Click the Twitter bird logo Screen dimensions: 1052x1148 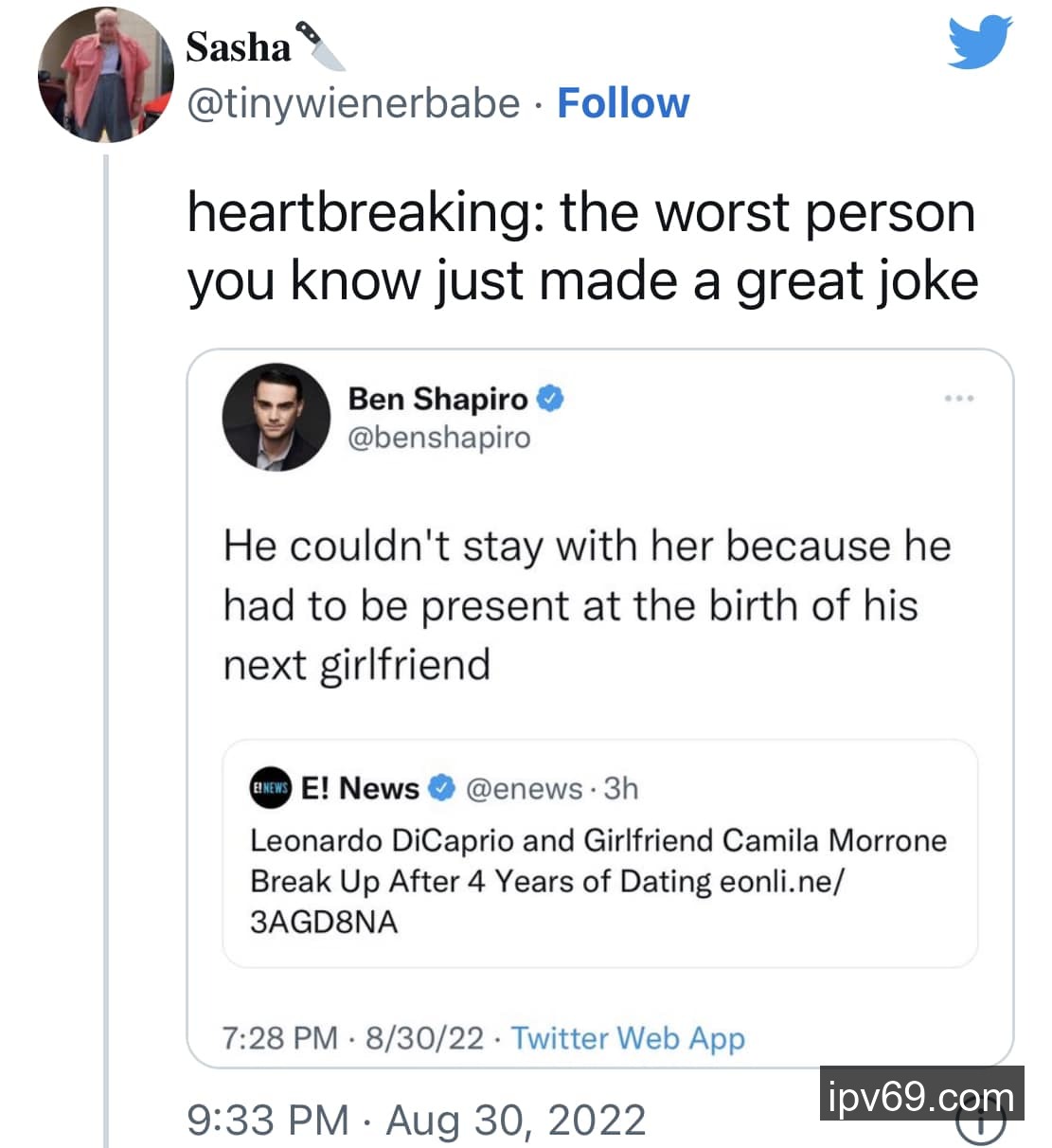point(980,45)
